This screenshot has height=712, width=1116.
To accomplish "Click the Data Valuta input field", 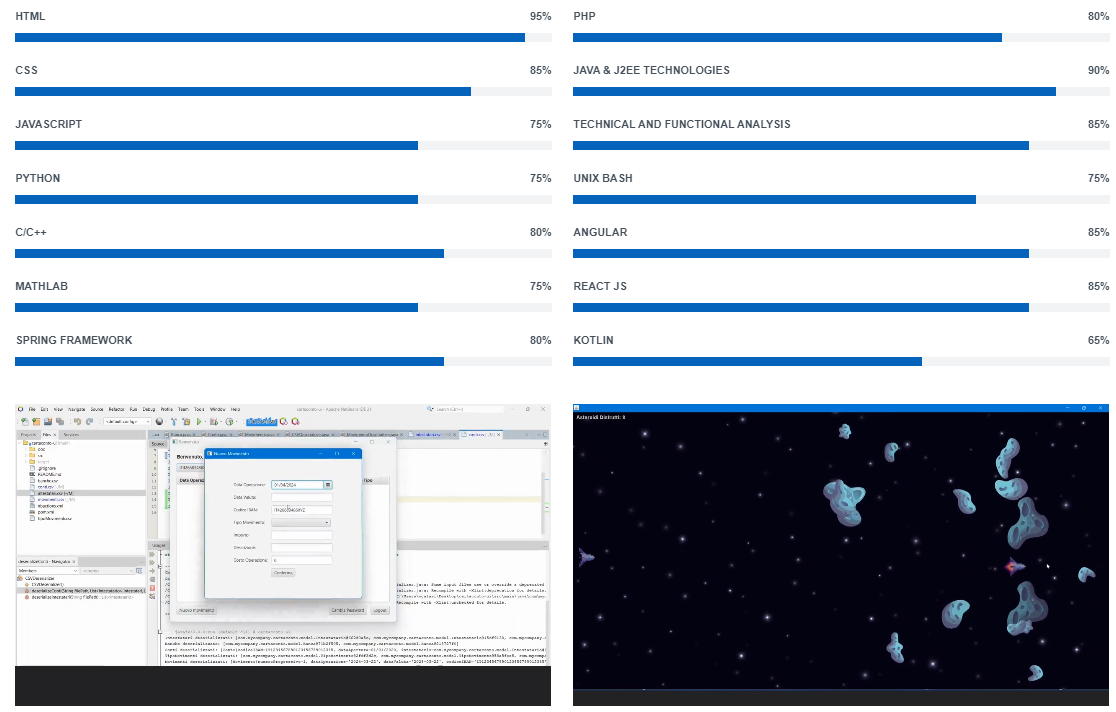I will coord(301,497).
